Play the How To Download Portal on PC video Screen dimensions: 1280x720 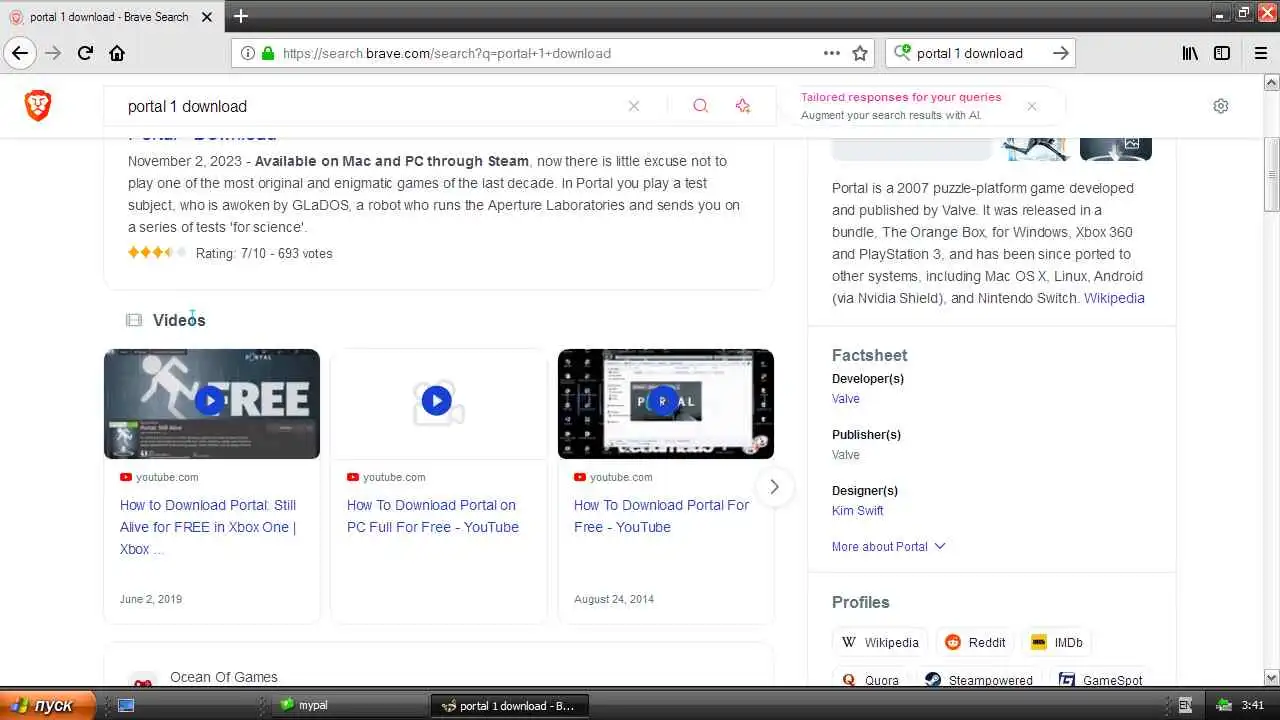[436, 401]
